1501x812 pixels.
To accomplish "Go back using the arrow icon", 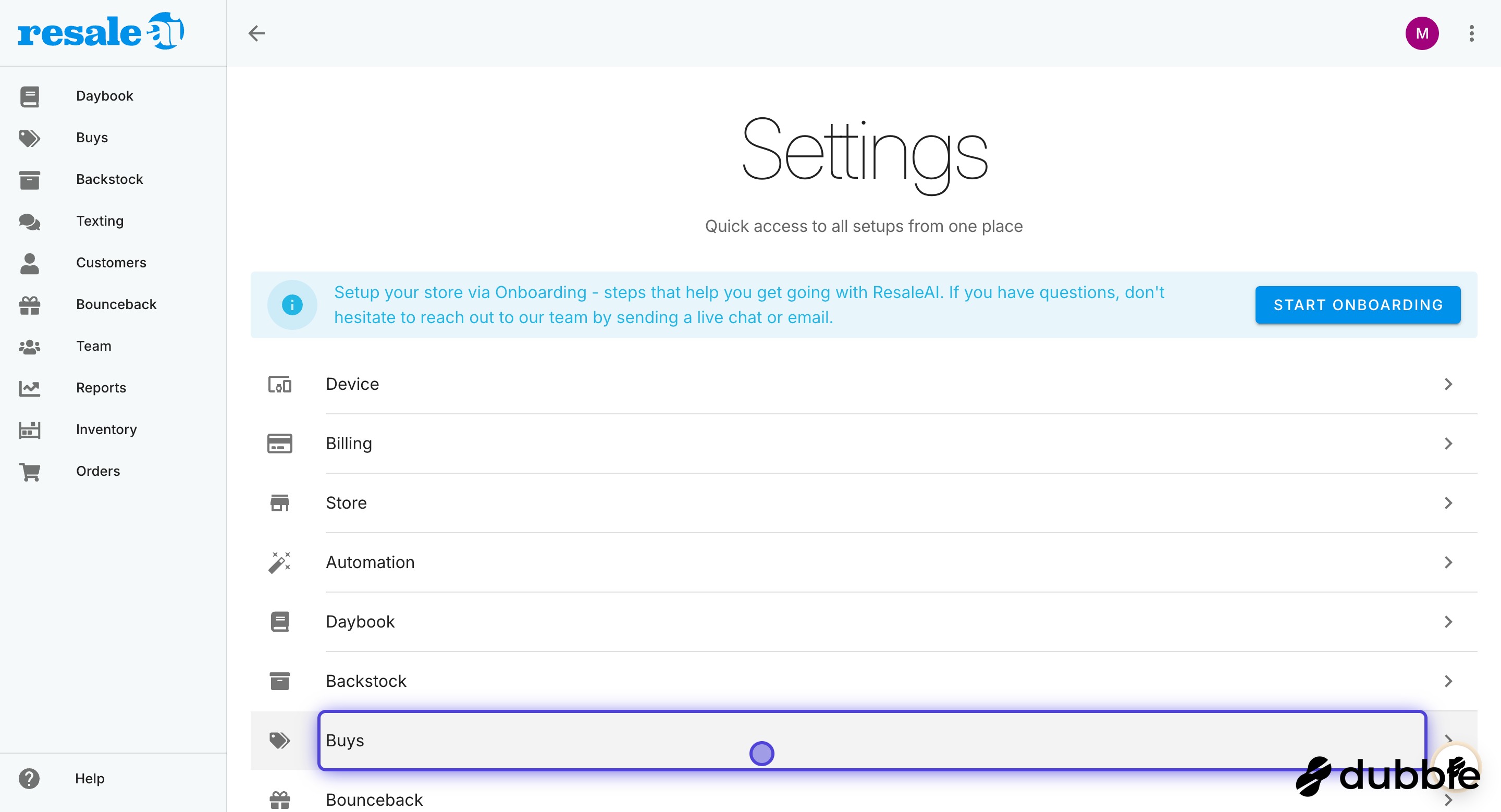I will [x=256, y=33].
